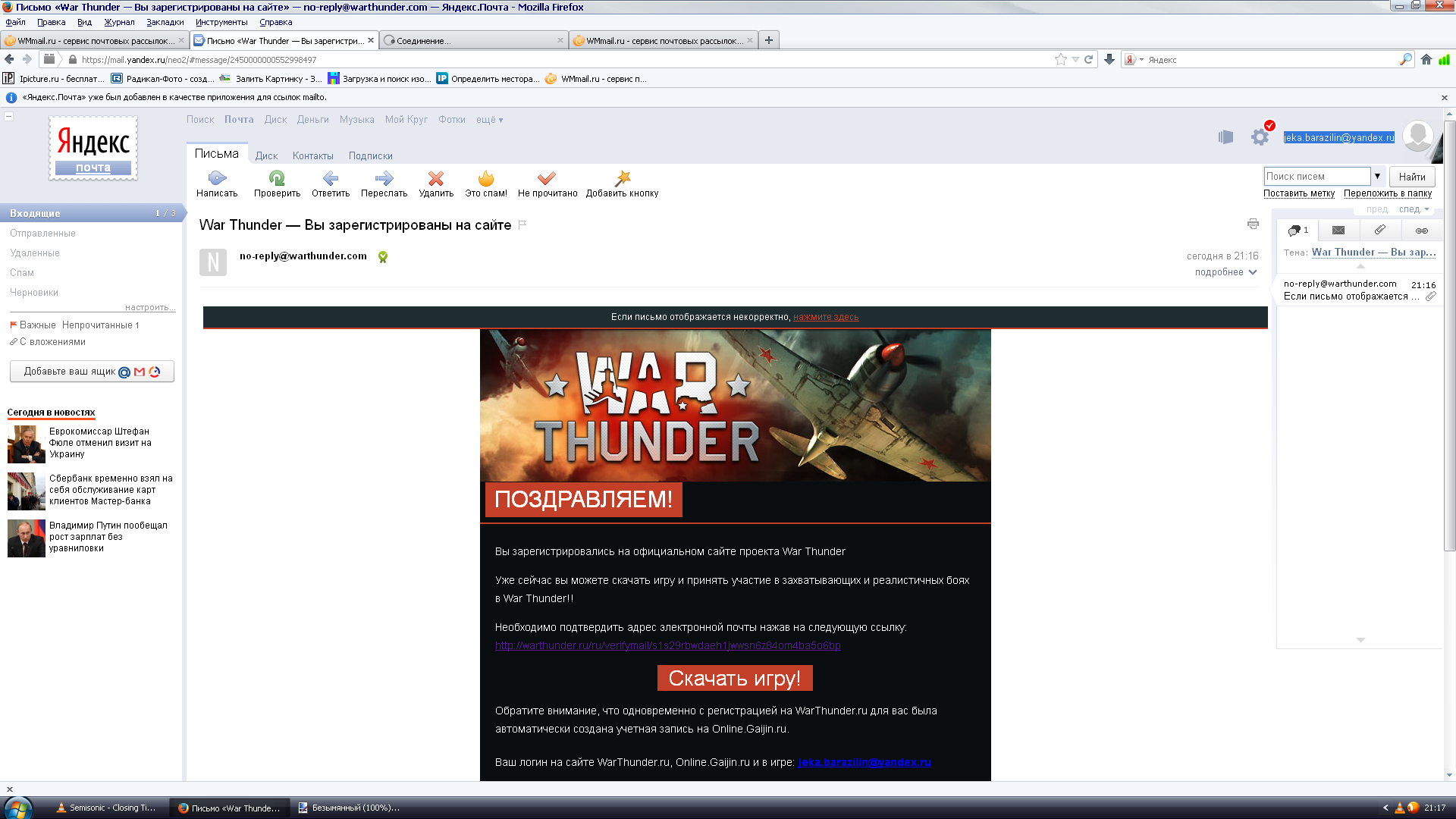The height and width of the screenshot is (819, 1456).
Task: Click the нажмите здесь link
Action: pyautogui.click(x=826, y=317)
